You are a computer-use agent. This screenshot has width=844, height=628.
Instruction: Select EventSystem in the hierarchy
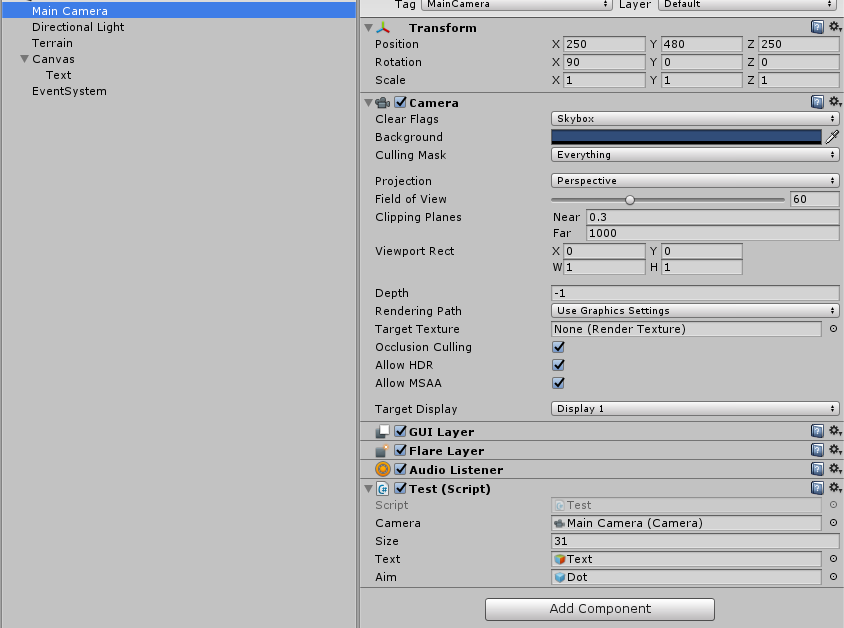pos(68,91)
